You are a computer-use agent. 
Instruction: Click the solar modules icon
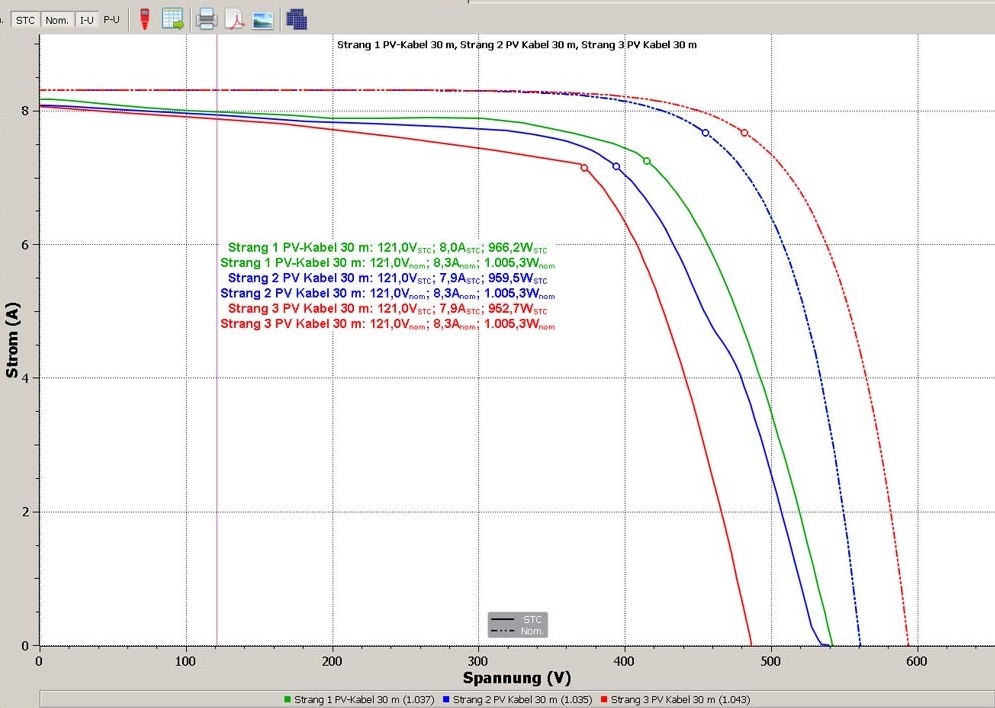pyautogui.click(x=296, y=19)
